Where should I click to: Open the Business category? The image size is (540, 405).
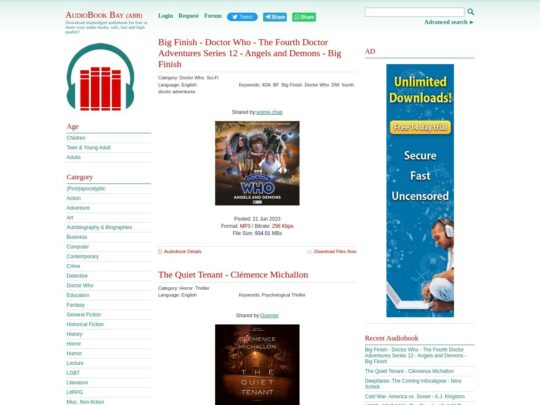pos(77,237)
